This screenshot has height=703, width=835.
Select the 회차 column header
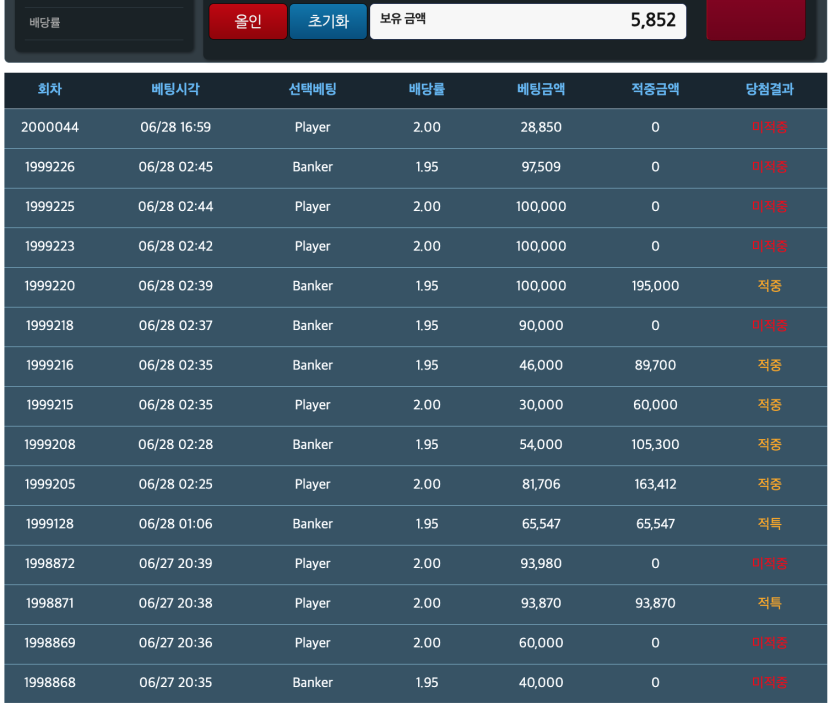(x=50, y=89)
